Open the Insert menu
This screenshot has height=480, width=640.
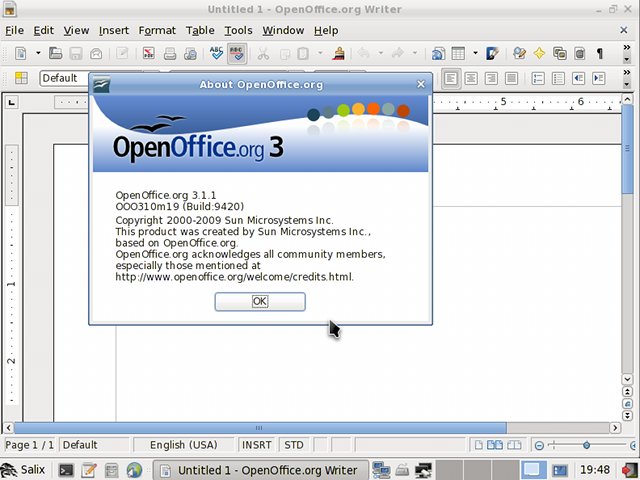coord(114,30)
